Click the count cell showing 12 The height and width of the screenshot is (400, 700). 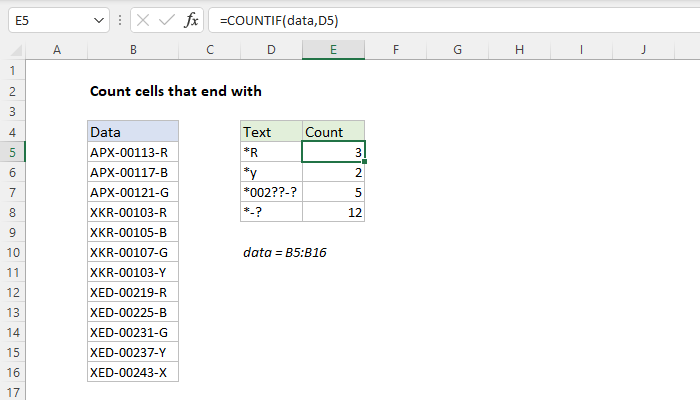[x=333, y=212]
